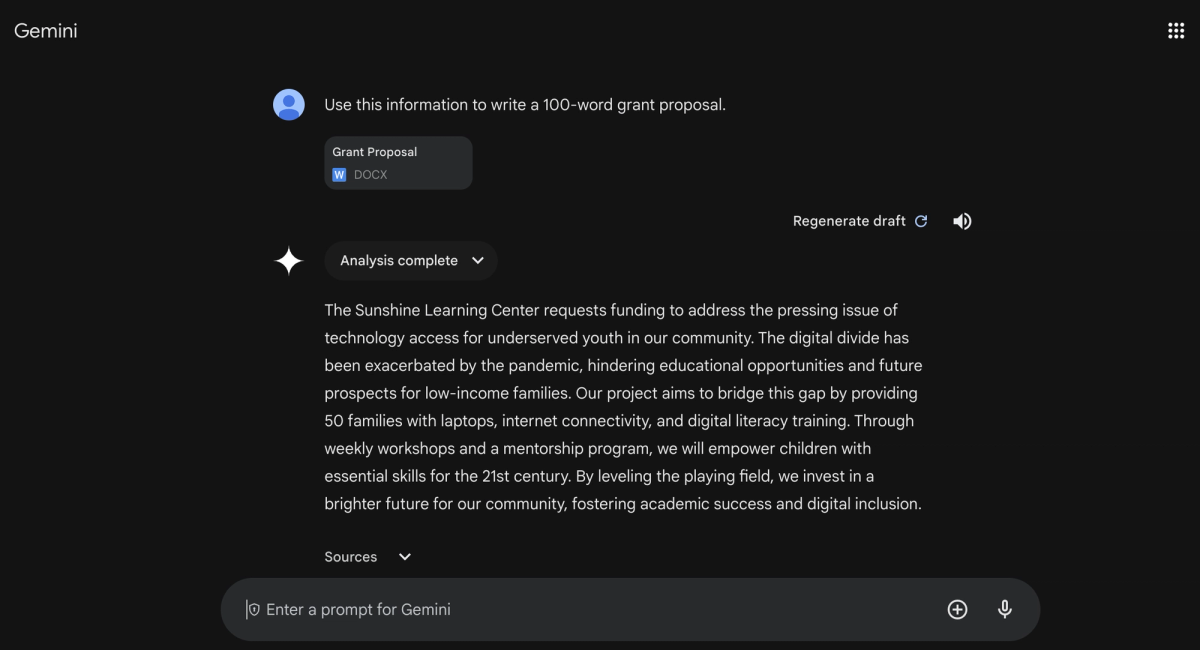The height and width of the screenshot is (650, 1200).
Task: Click the regenerate refresh icon
Action: tap(920, 220)
